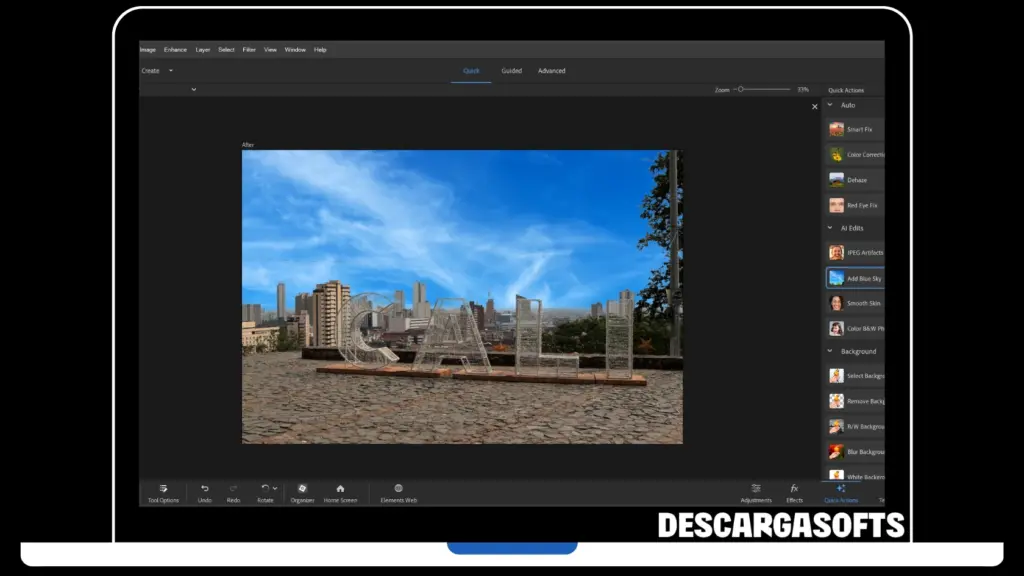This screenshot has width=1024, height=576.
Task: Close the After preview image
Action: [814, 106]
